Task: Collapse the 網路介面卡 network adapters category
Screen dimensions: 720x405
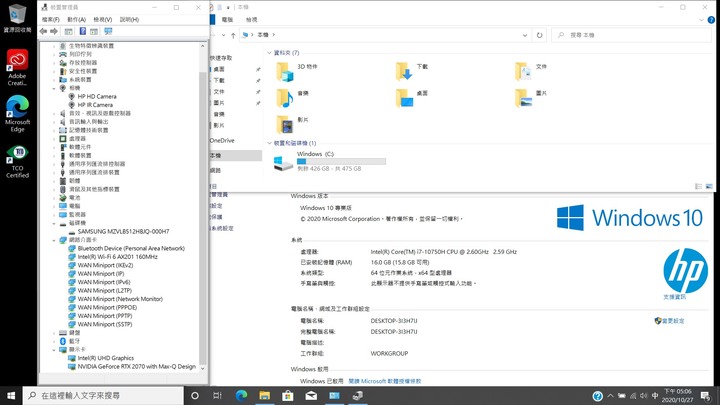Action: 54,240
